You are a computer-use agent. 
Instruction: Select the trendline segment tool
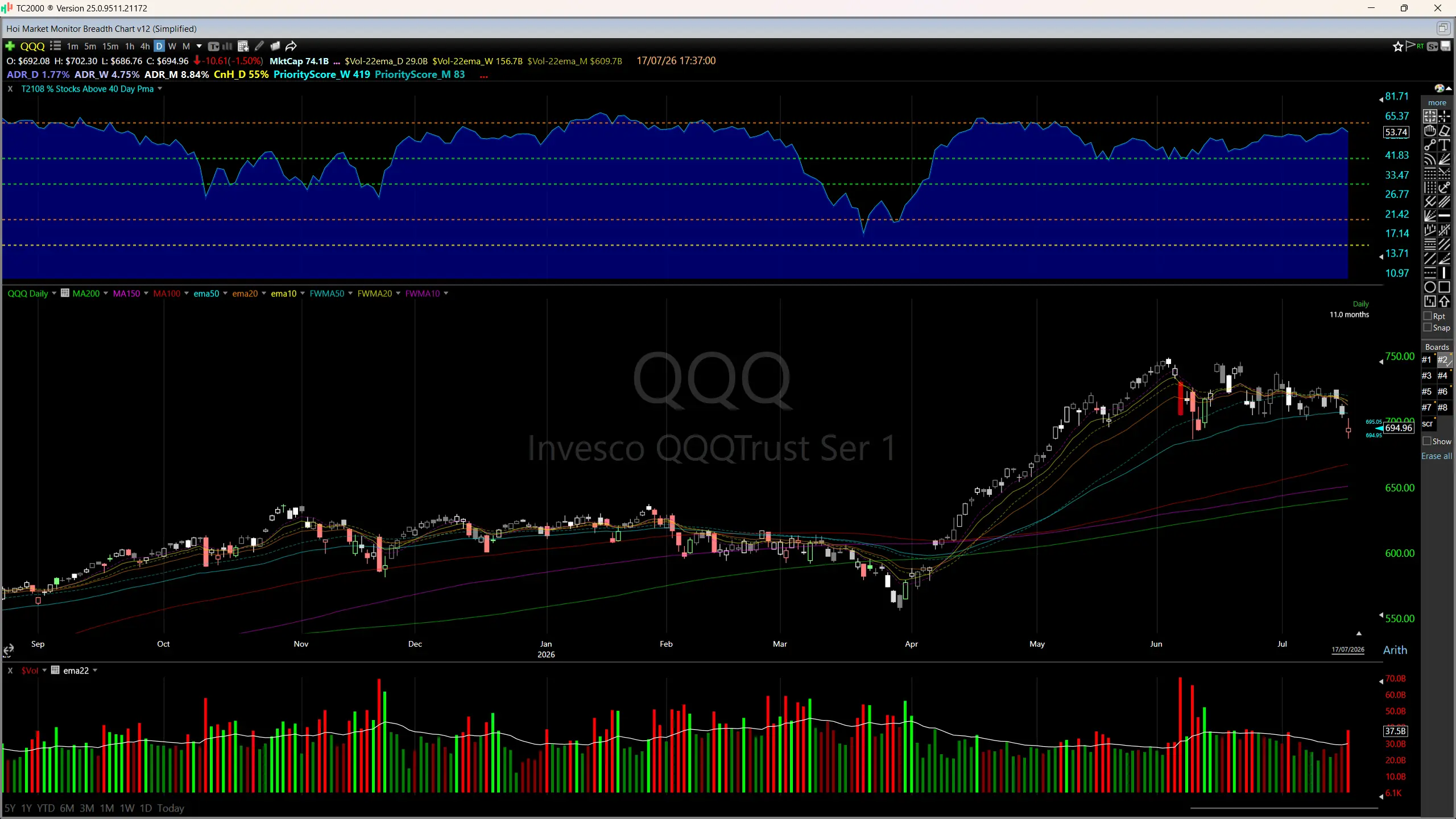point(1430,145)
